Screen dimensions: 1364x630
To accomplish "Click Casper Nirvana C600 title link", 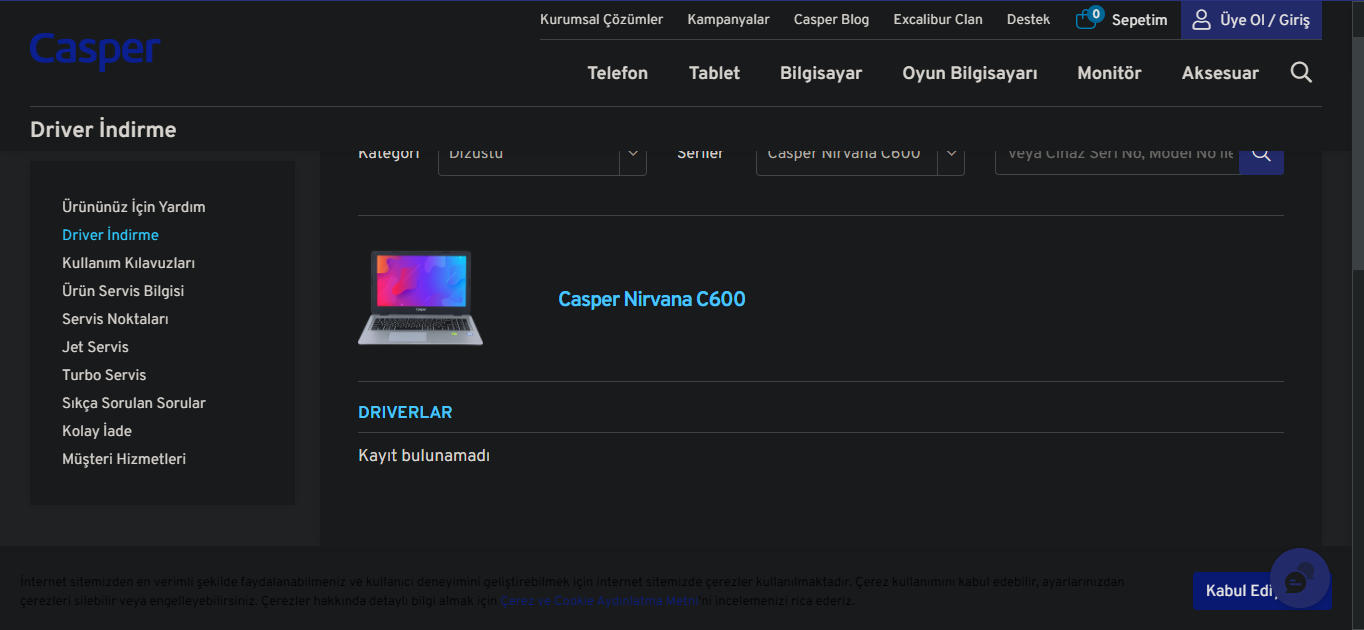I will click(x=652, y=299).
